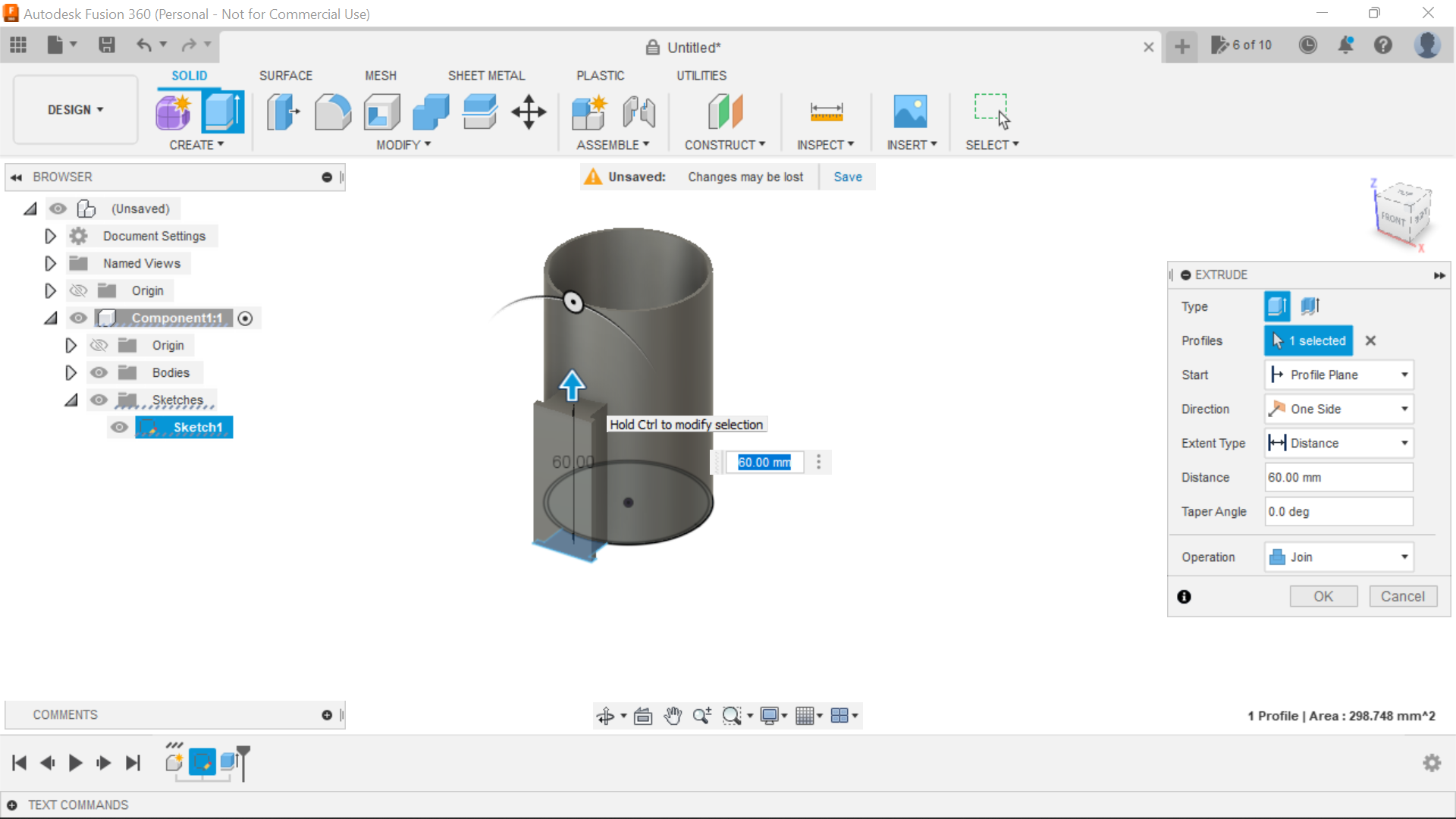Screen dimensions: 1456x819
Task: Open the New Component tool
Action: click(590, 111)
